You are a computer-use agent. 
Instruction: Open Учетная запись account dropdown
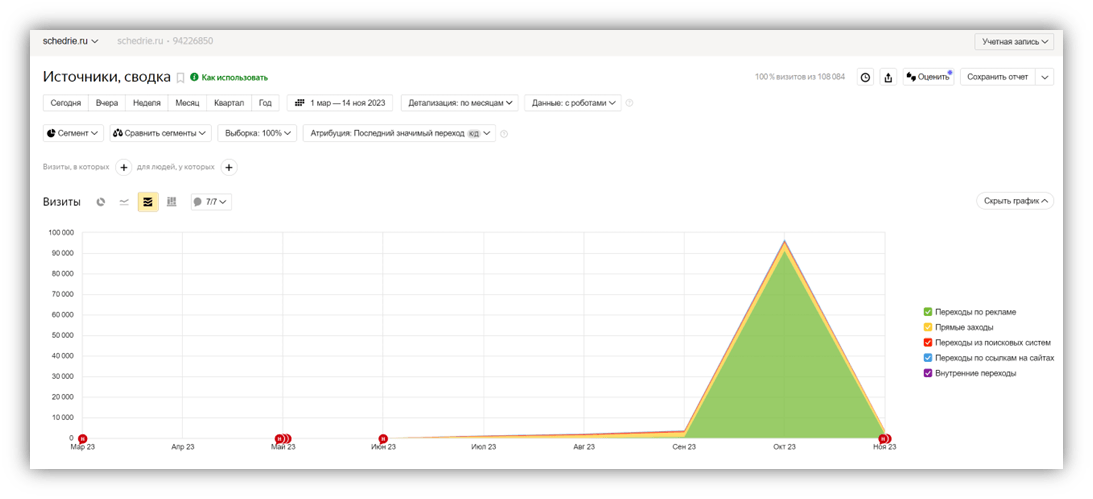(x=1014, y=42)
